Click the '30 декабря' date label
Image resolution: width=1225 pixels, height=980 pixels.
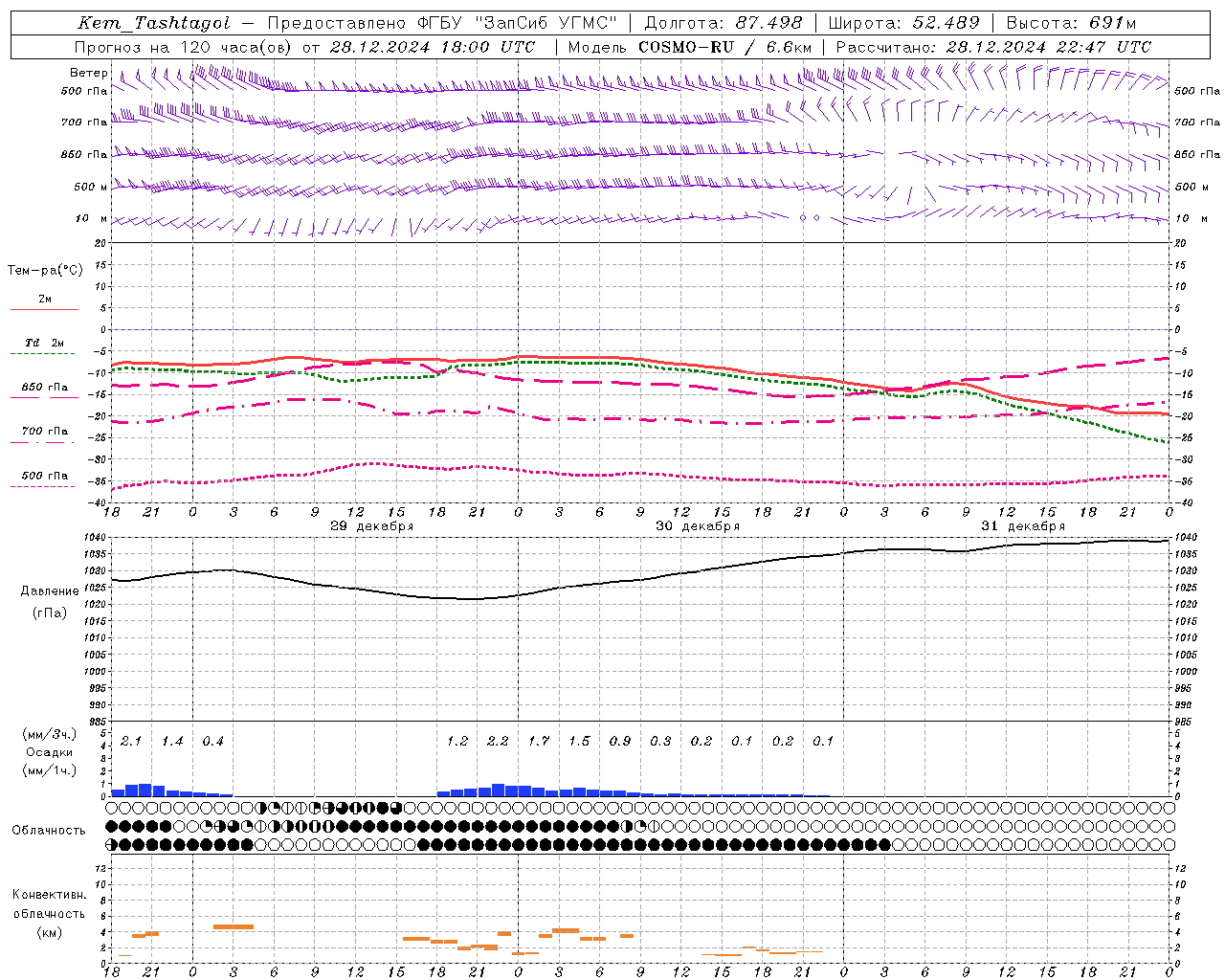(x=698, y=526)
